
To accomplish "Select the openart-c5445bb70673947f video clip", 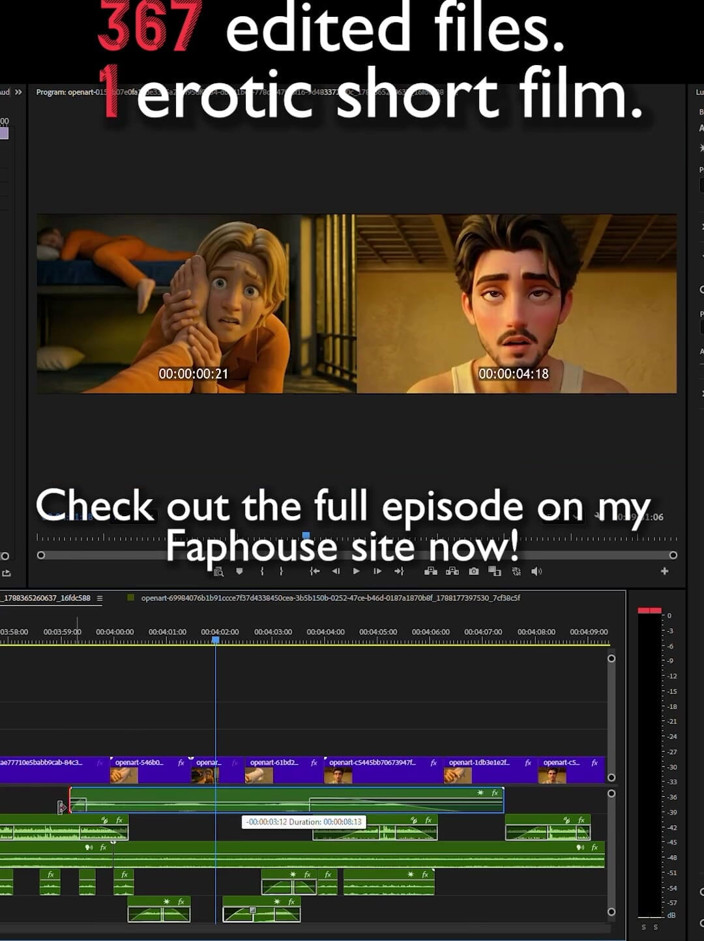I will coord(382,770).
